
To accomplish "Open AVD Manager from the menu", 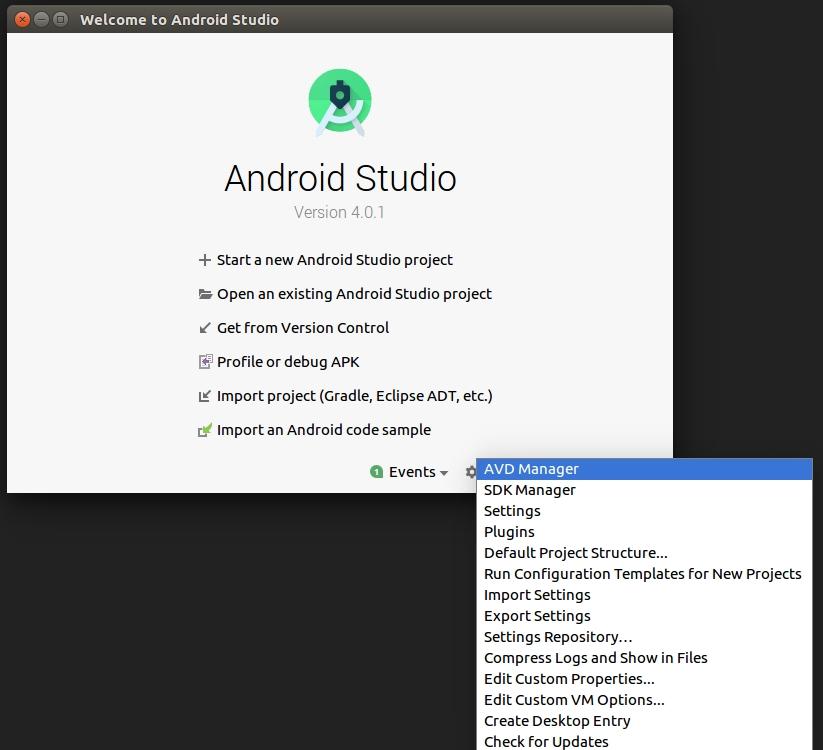I will [x=644, y=469].
